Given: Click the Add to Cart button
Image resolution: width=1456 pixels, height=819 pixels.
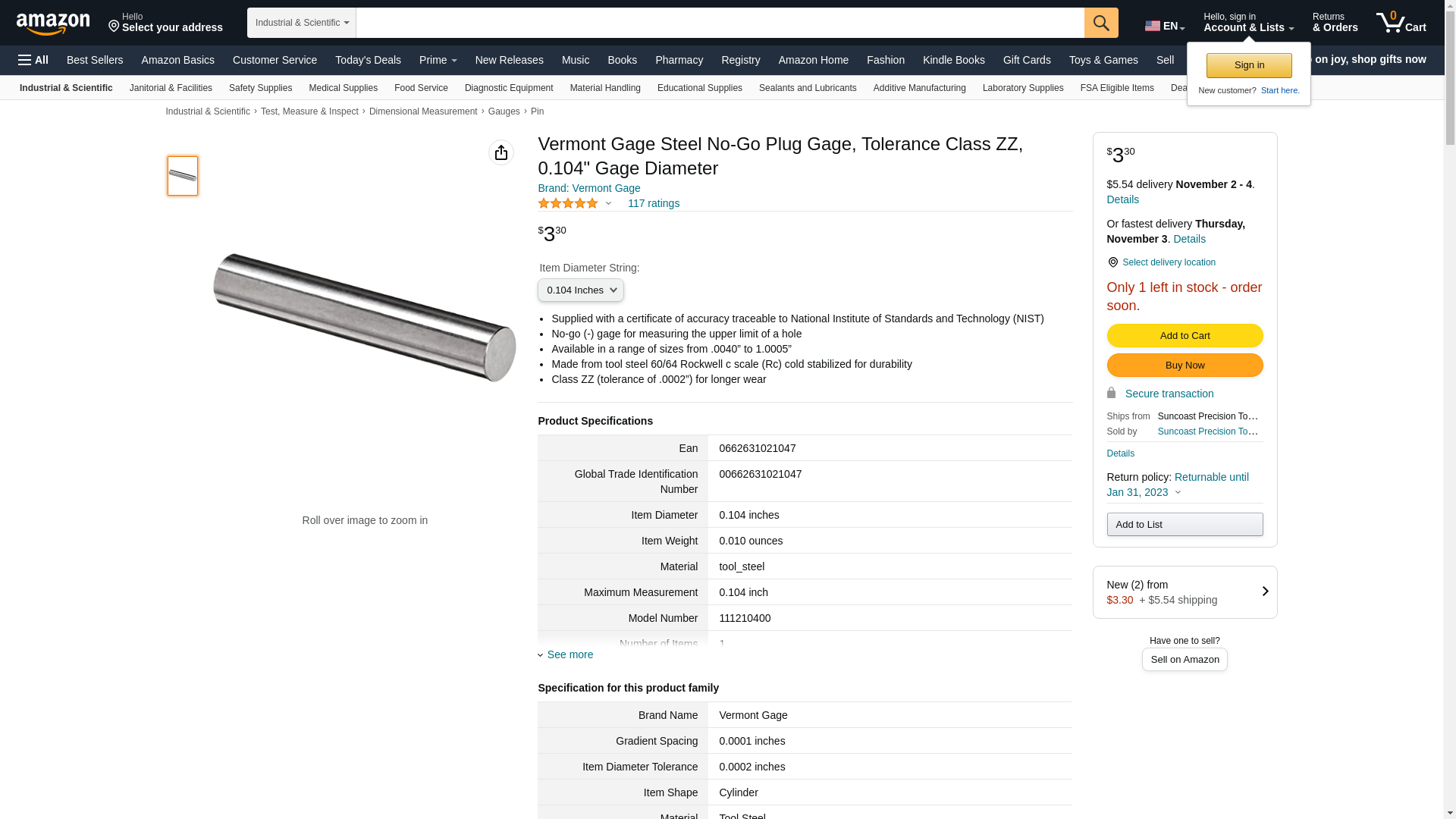Looking at the screenshot, I should (x=1185, y=335).
